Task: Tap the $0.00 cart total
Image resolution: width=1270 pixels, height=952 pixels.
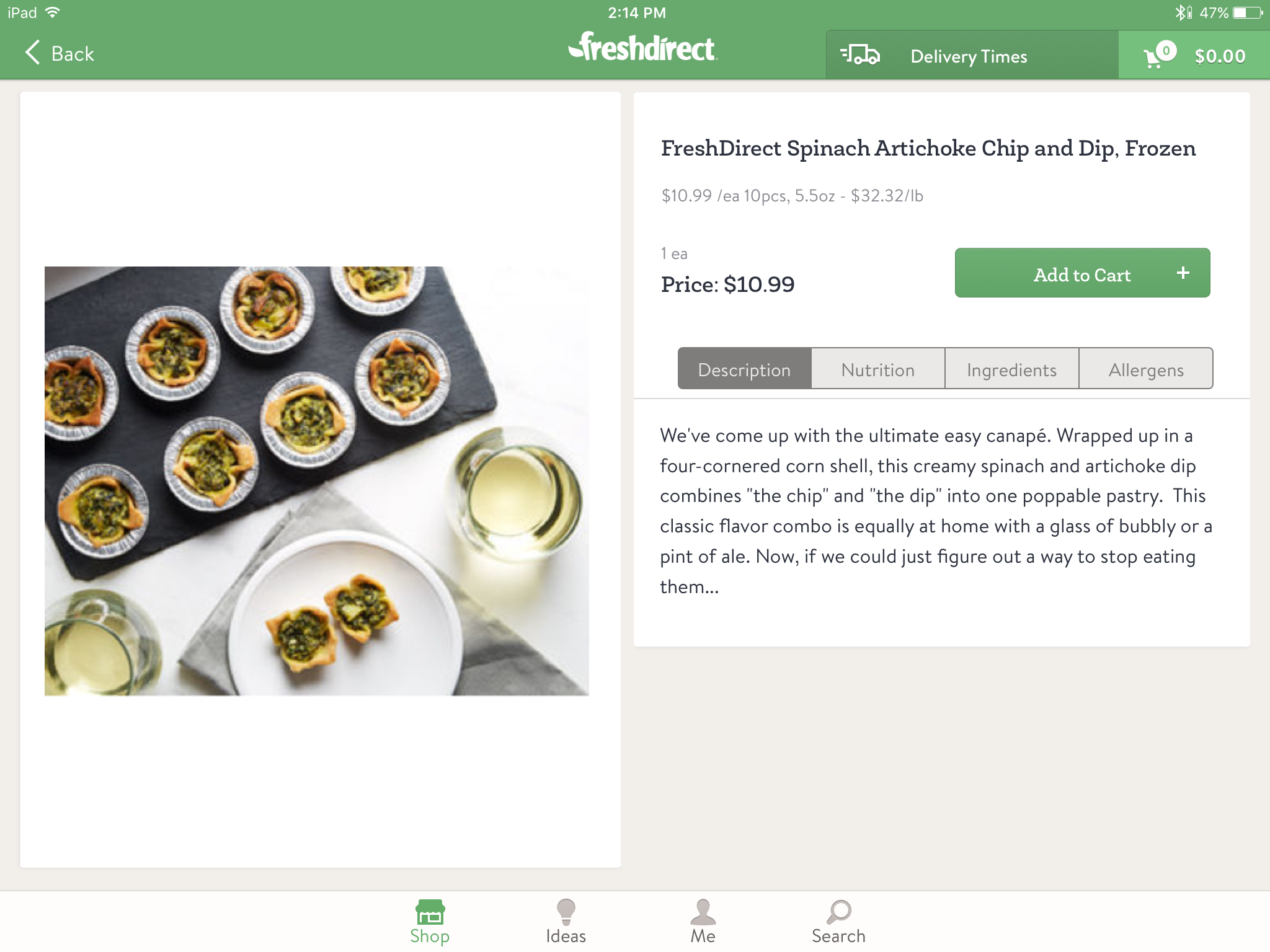Action: coord(1220,56)
